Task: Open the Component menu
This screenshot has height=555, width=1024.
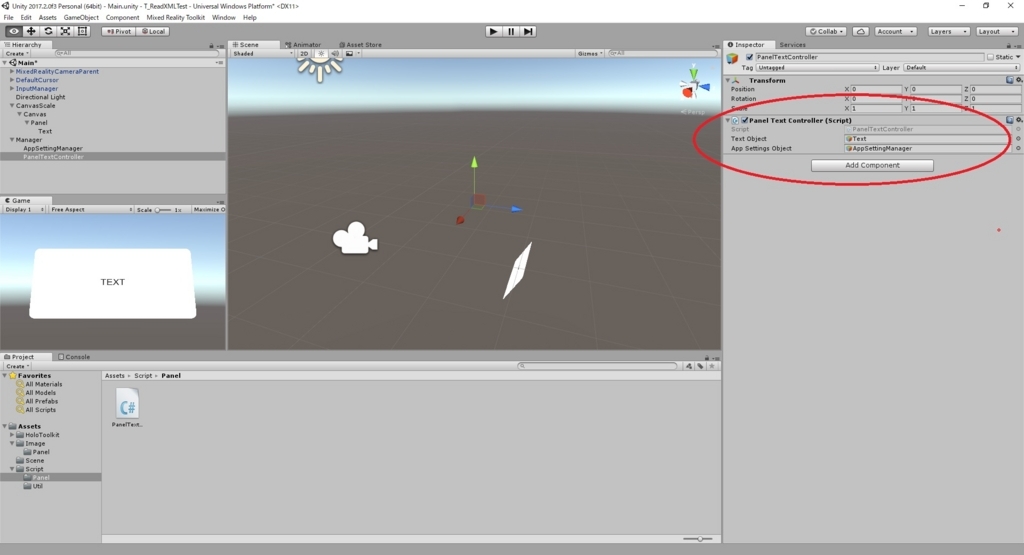Action: pyautogui.click(x=122, y=18)
